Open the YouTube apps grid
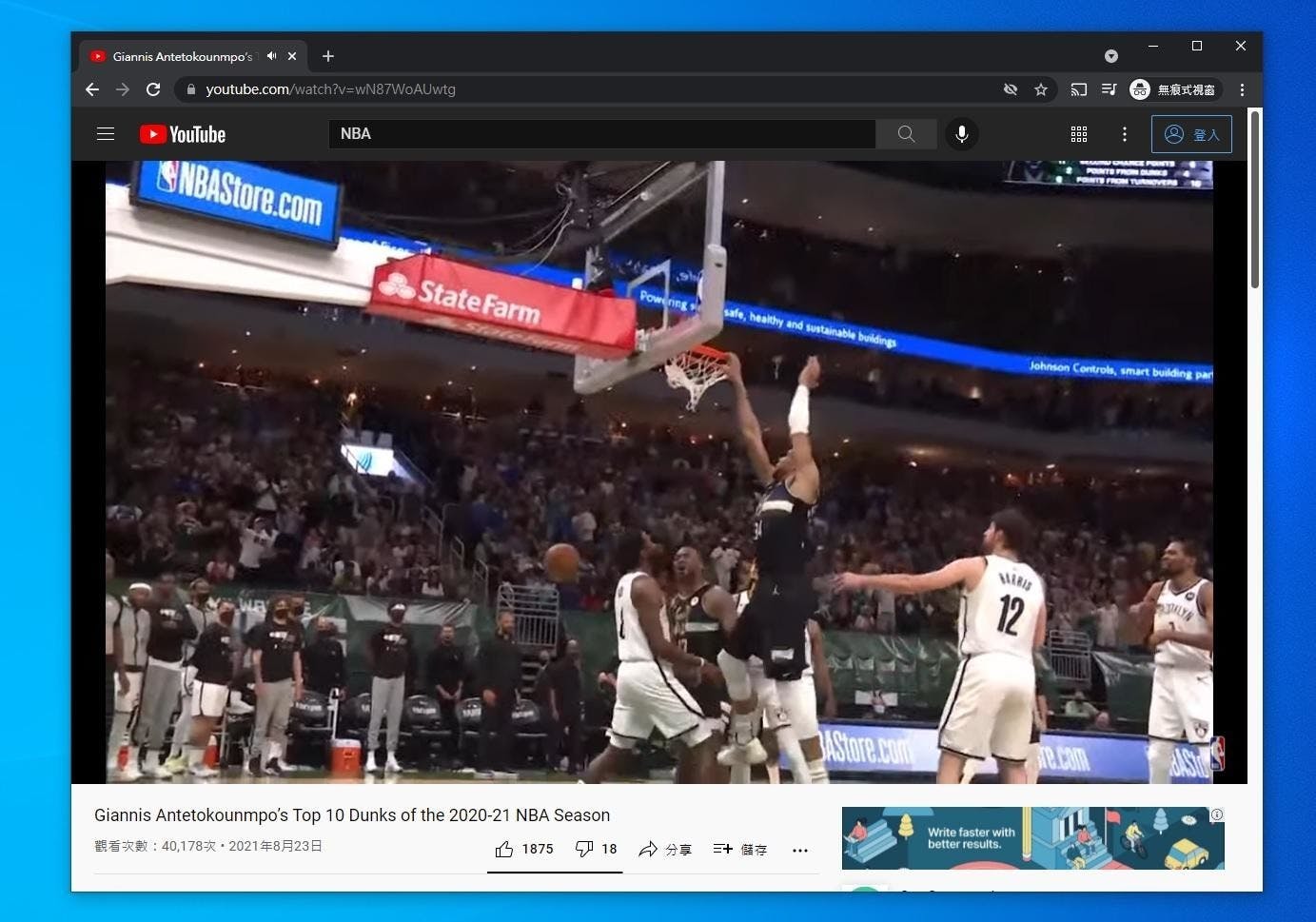 1078,134
